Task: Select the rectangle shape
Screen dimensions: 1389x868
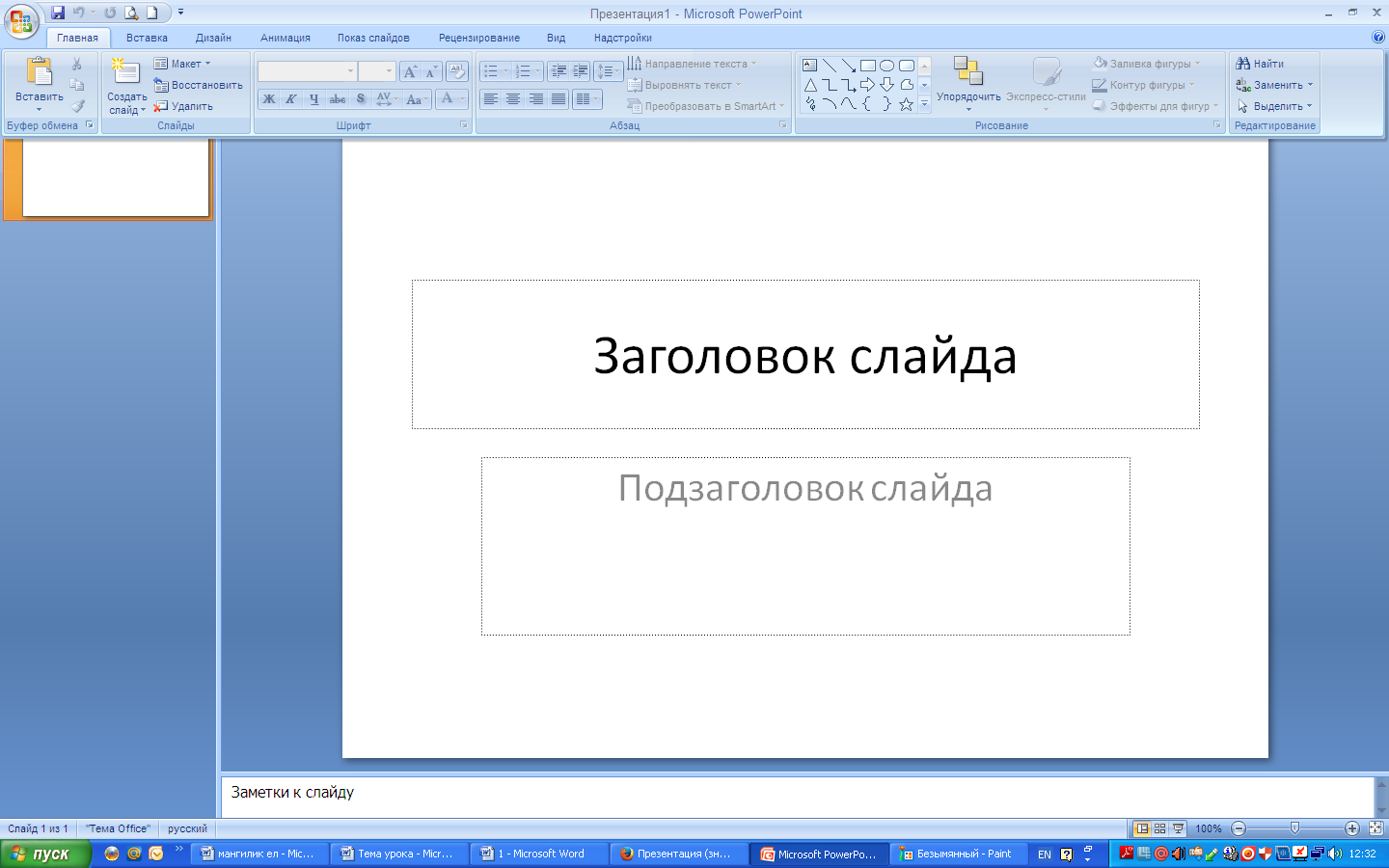Action: [x=868, y=66]
